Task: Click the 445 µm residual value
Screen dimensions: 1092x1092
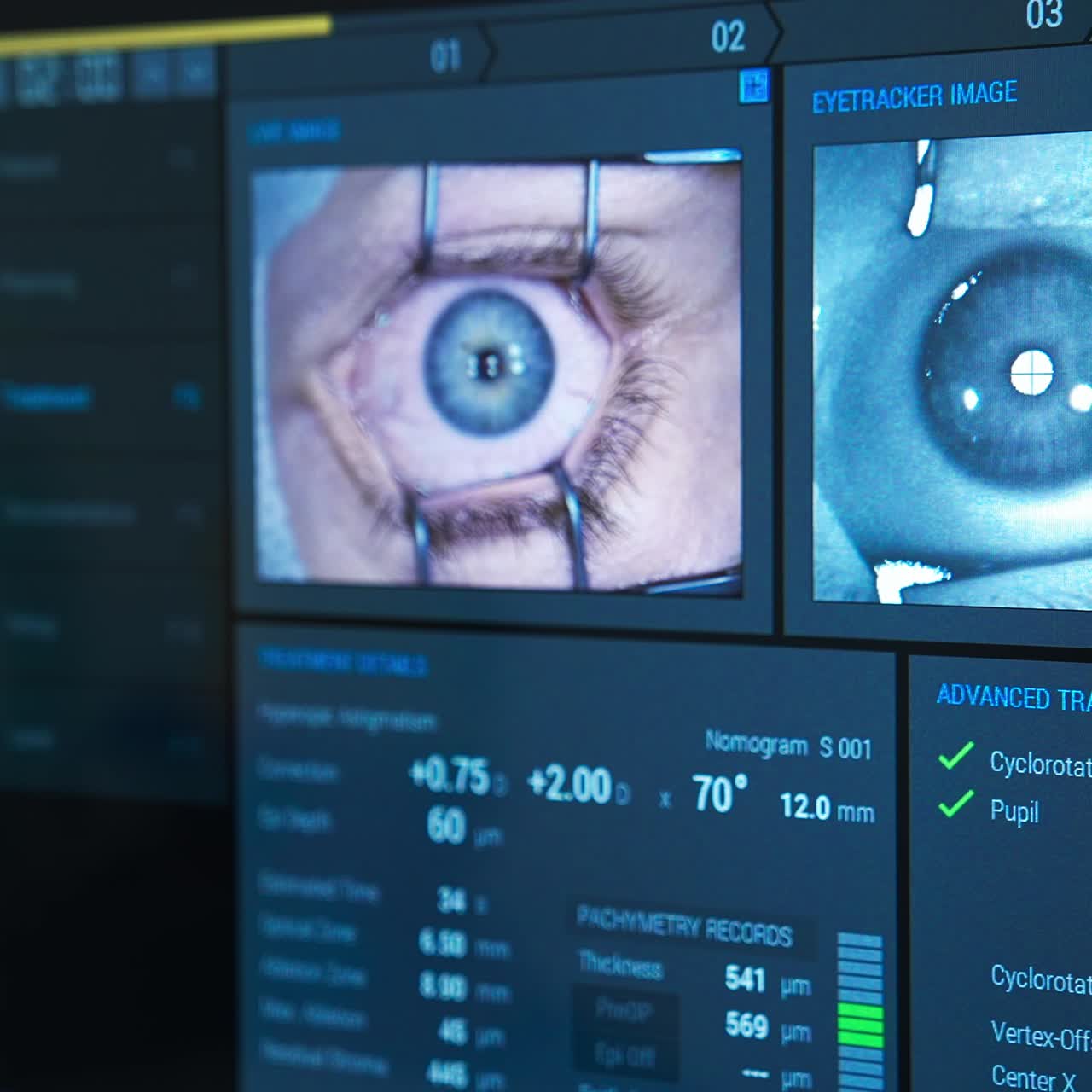Action: tap(465, 1075)
